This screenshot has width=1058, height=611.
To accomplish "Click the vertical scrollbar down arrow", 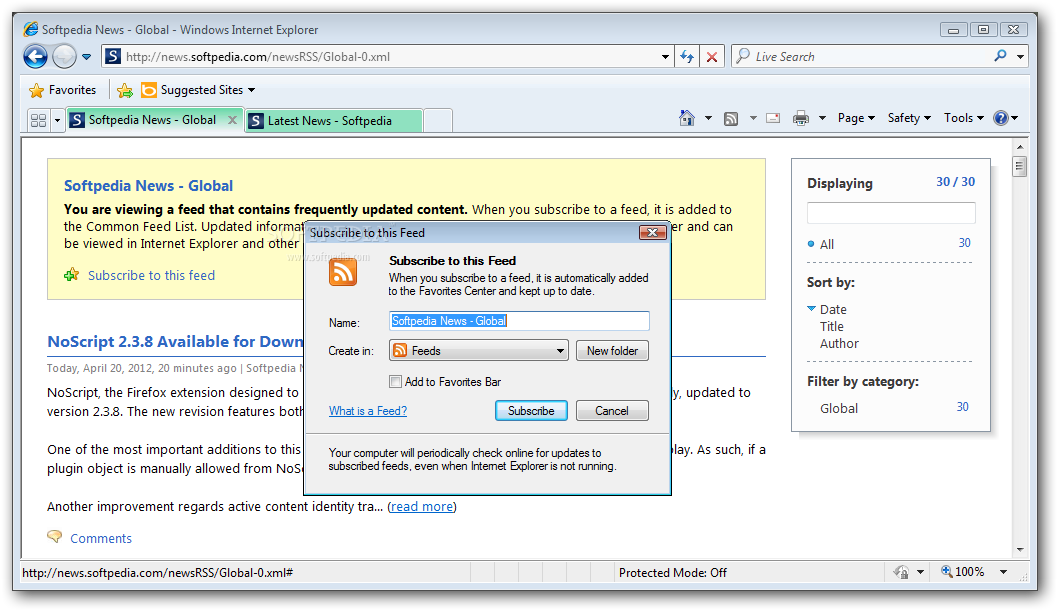I will point(1020,550).
